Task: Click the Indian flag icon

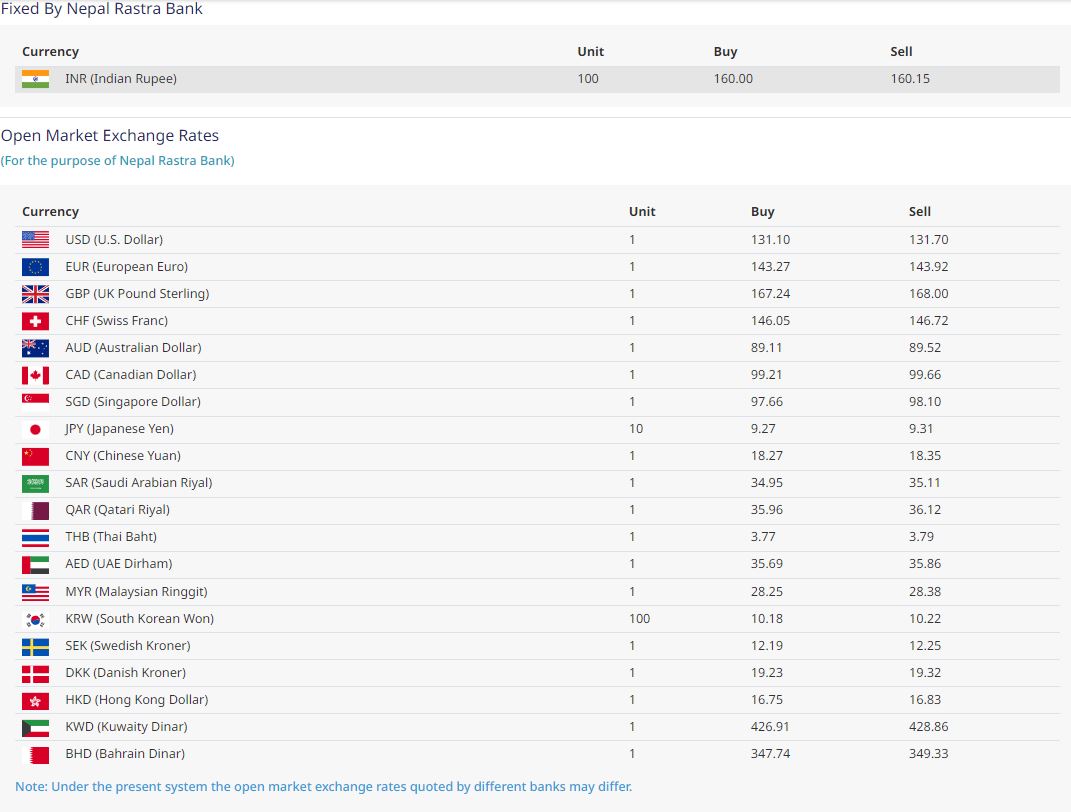Action: [36, 79]
